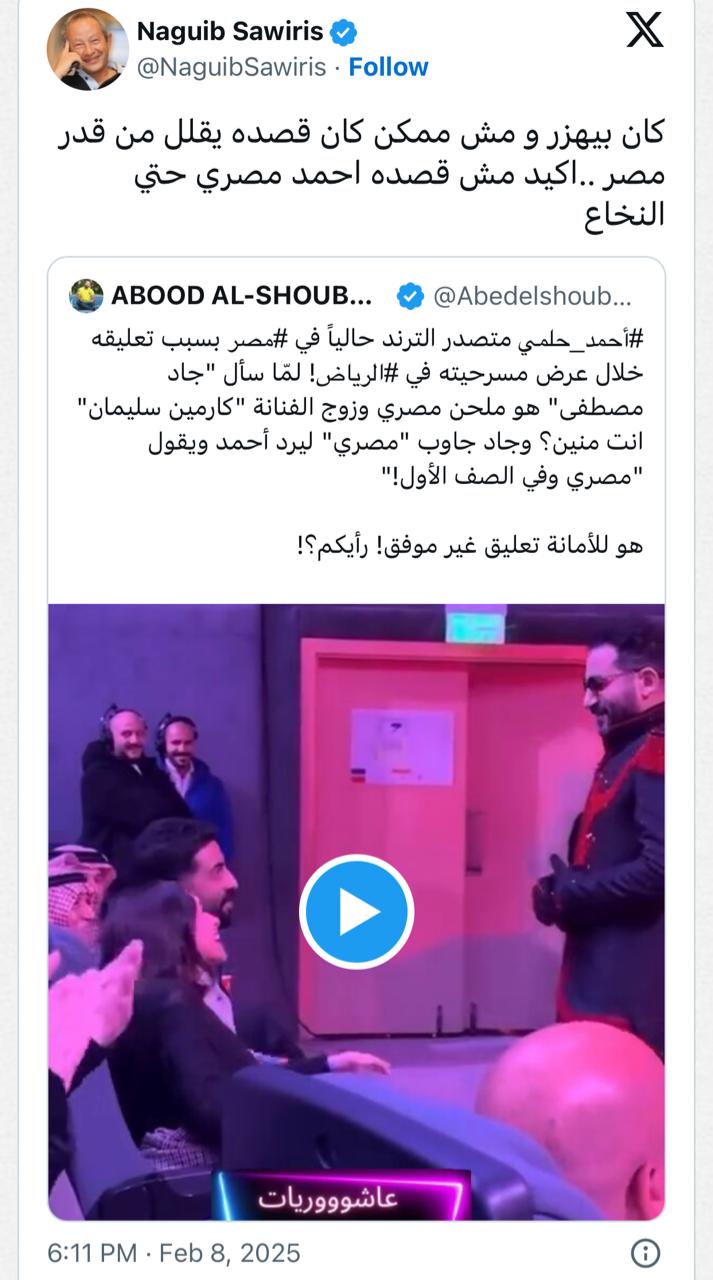713x1280 pixels.
Task: Click the verified badge next to ABOOD AL-SHOUB
Action: coord(409,296)
